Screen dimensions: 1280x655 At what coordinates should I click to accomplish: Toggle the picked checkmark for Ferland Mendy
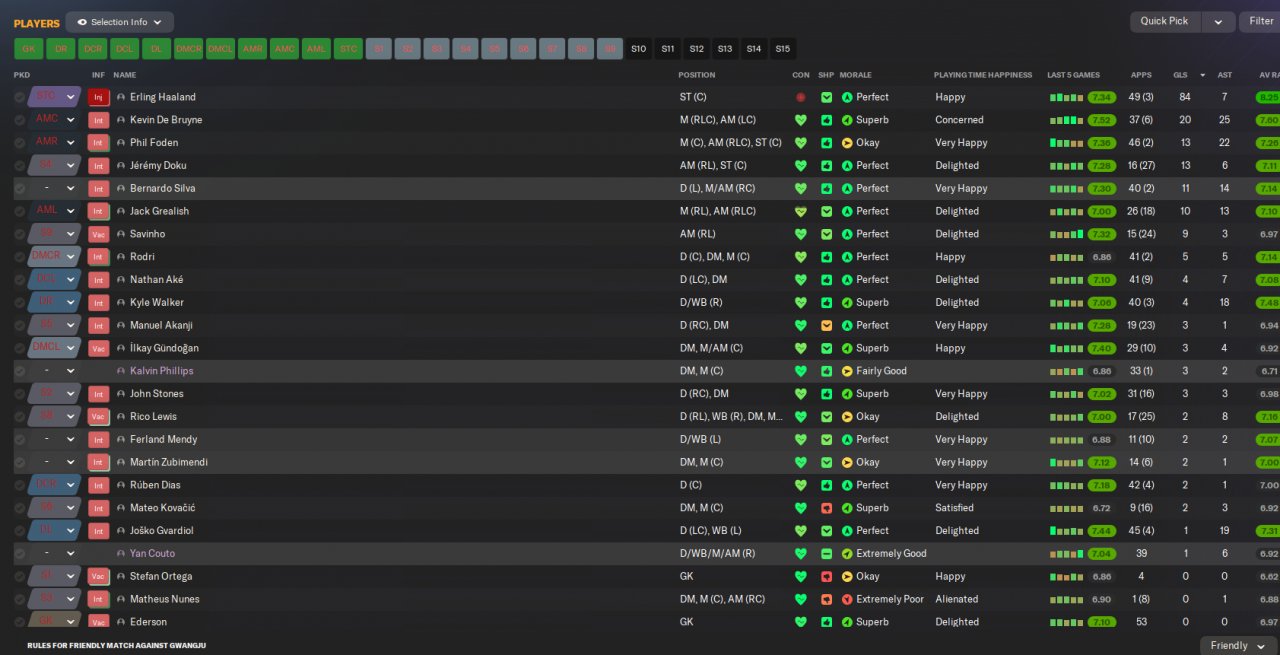[19, 439]
